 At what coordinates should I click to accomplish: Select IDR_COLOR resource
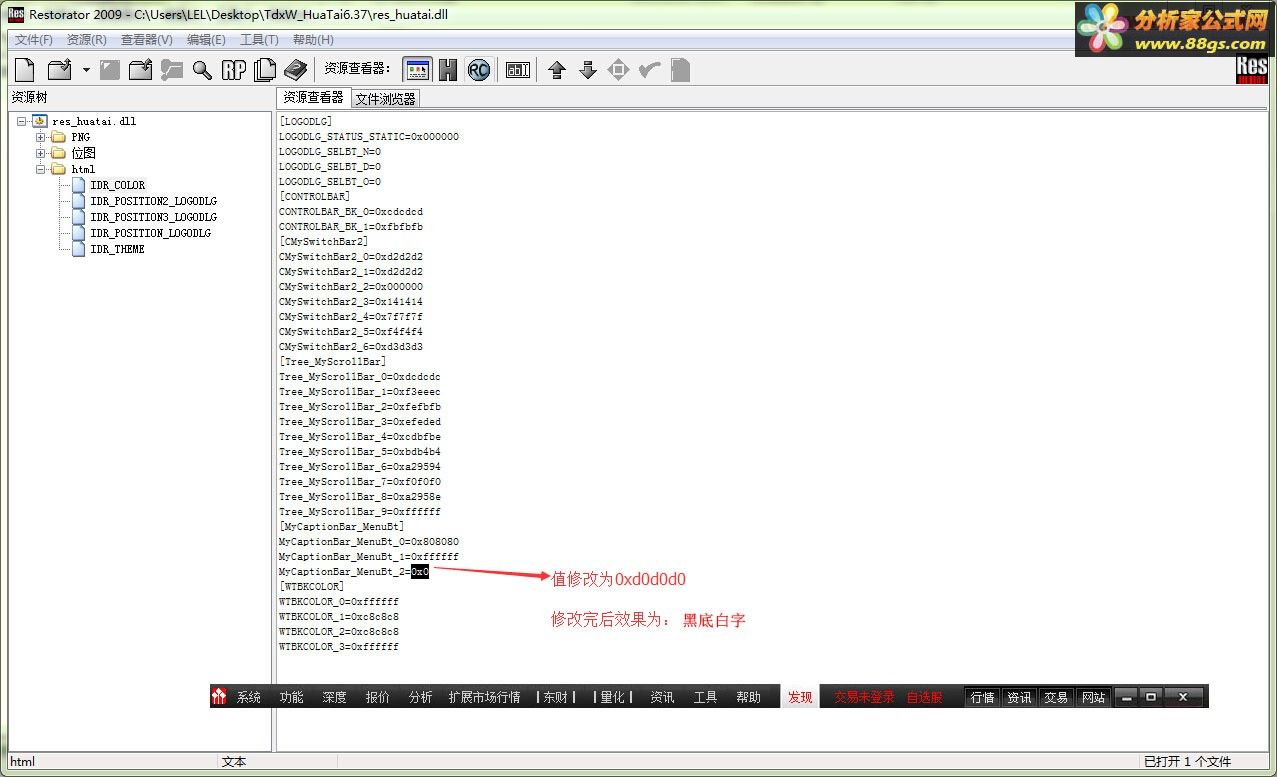117,185
